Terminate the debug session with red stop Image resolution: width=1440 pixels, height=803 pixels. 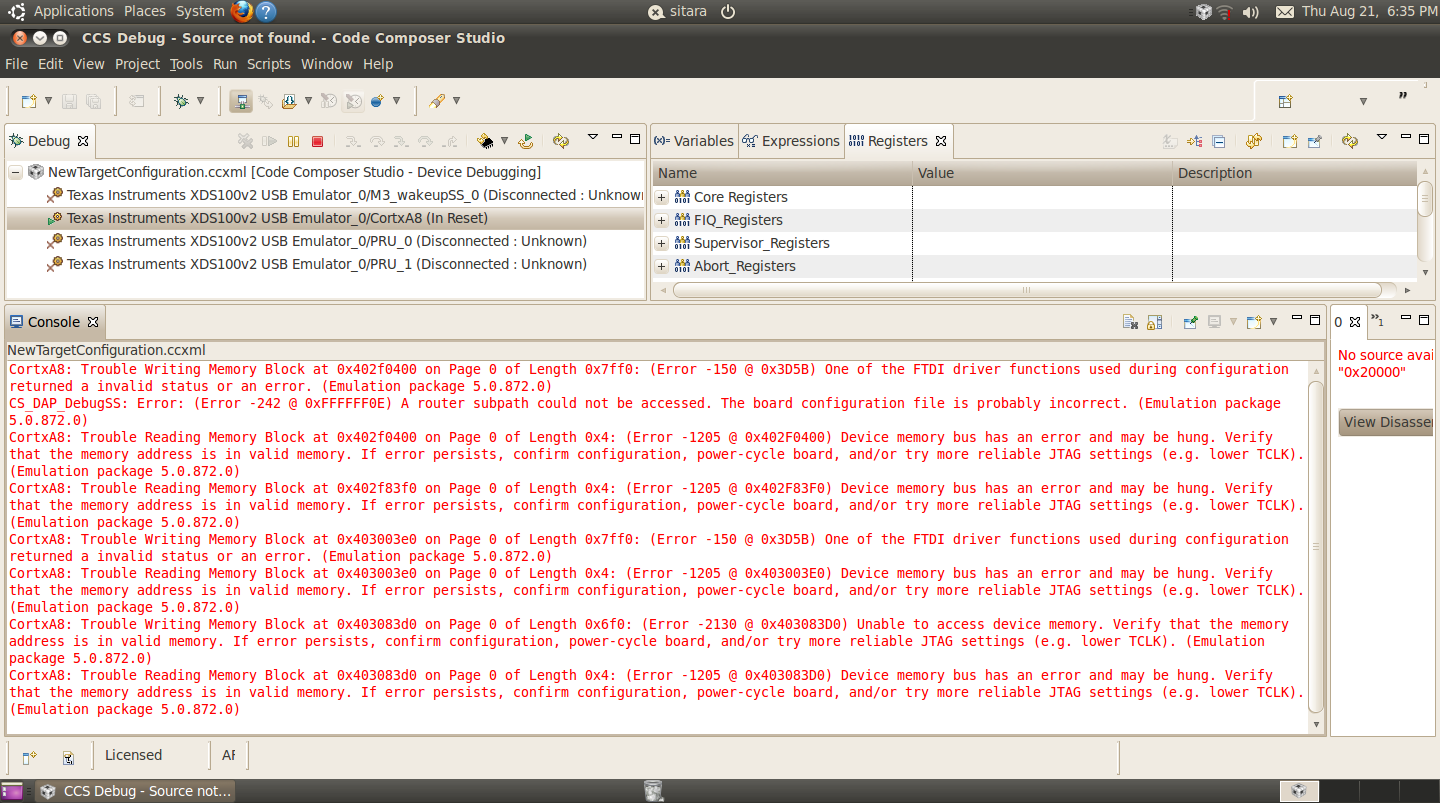318,142
